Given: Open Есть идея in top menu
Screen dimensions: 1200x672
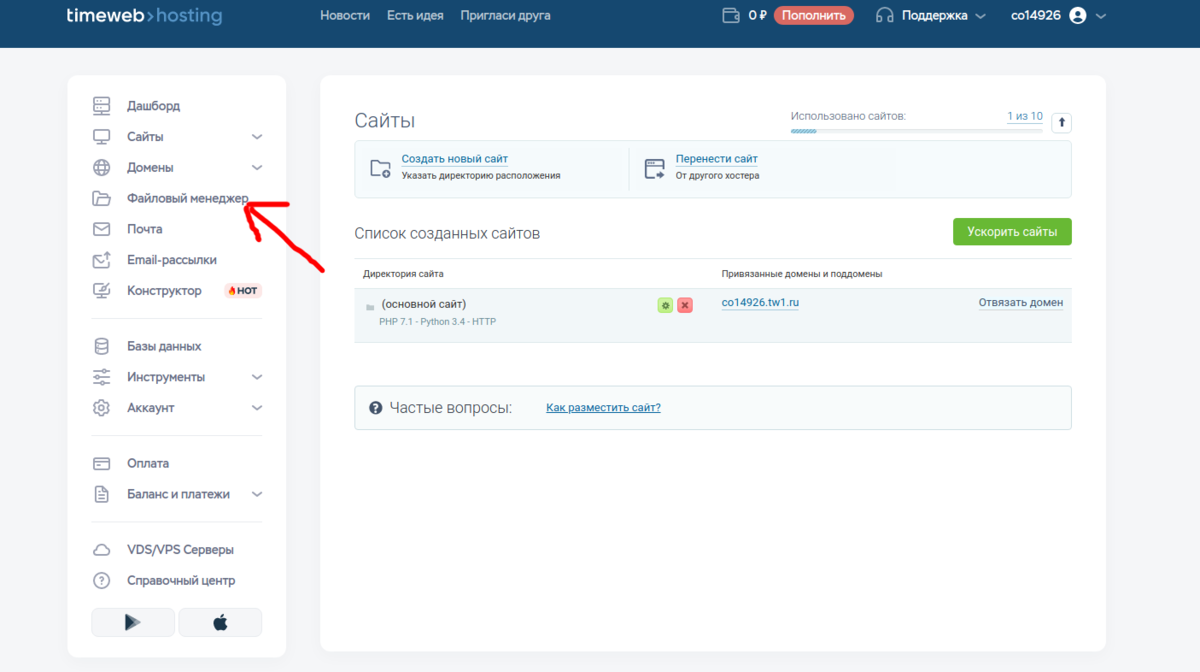Looking at the screenshot, I should pyautogui.click(x=415, y=16).
